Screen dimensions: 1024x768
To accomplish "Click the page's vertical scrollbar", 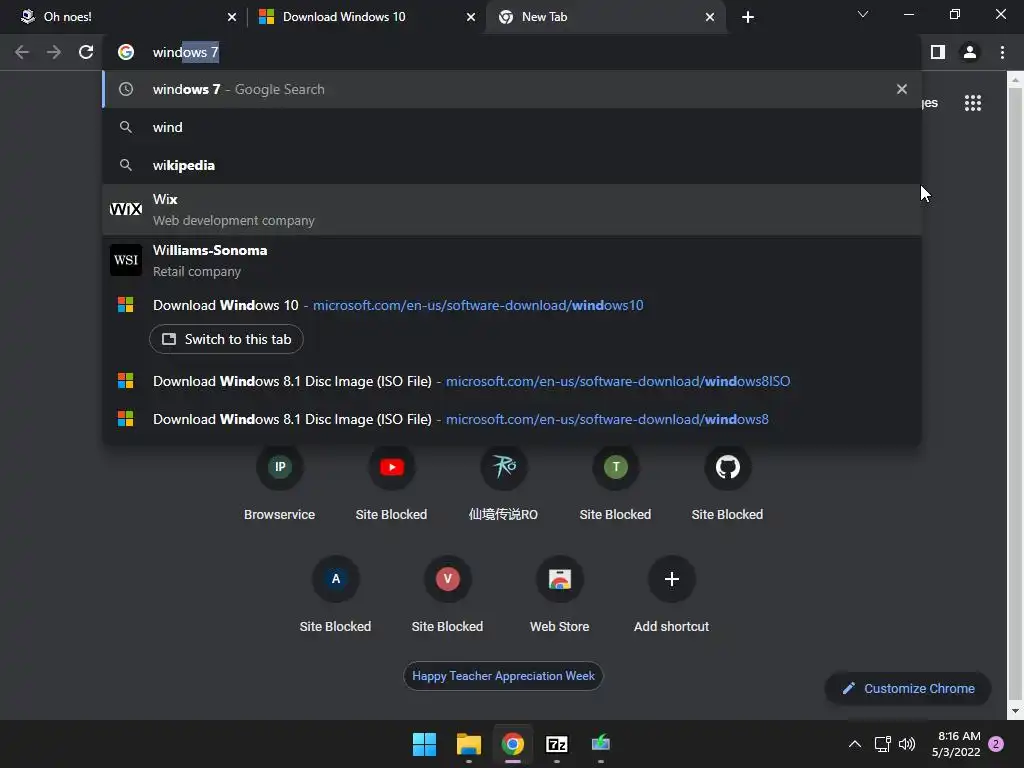I will point(1015,394).
